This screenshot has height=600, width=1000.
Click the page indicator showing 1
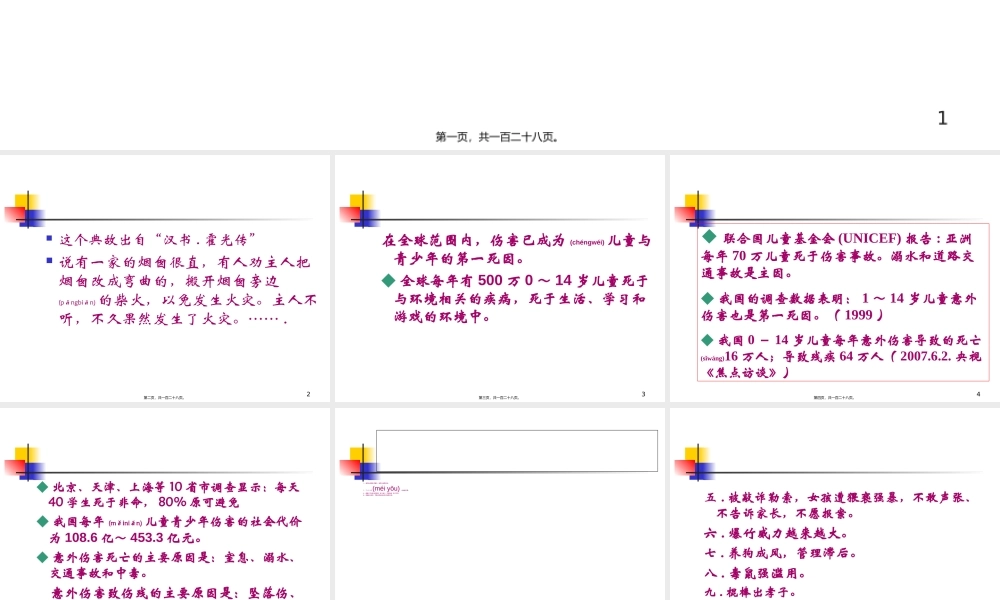[941, 117]
